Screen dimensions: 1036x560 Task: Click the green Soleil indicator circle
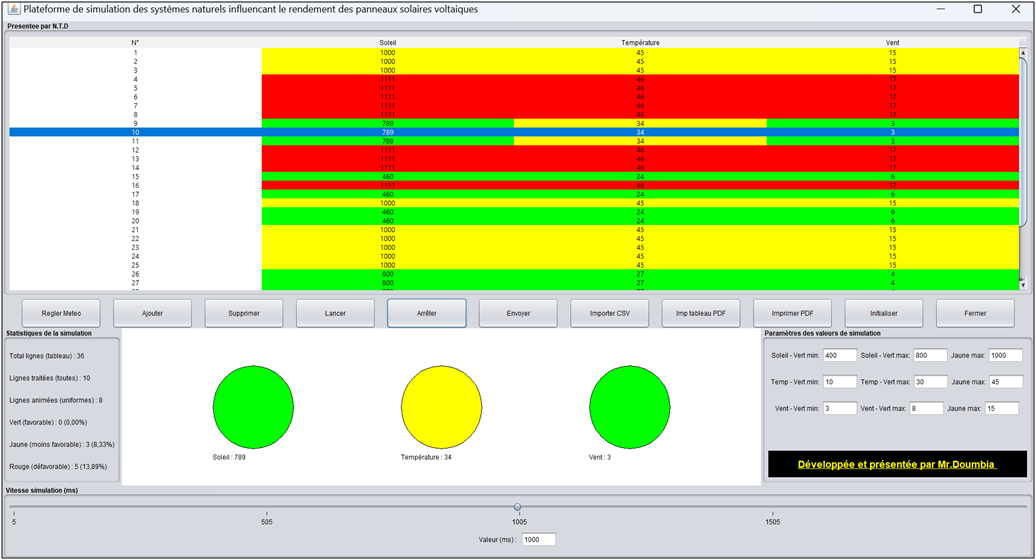click(x=253, y=407)
